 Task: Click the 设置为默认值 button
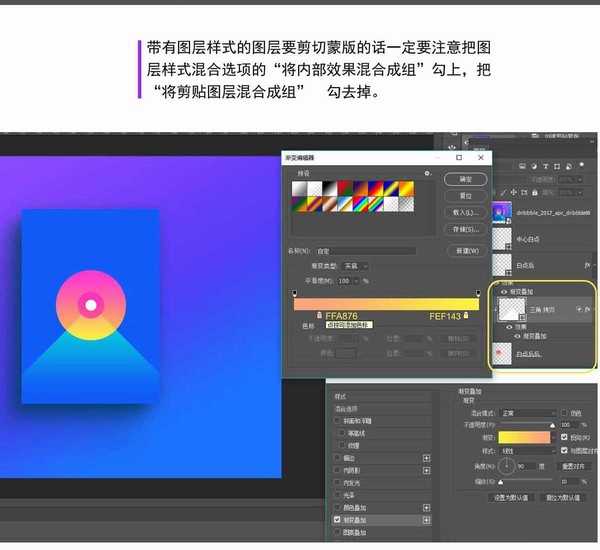(x=511, y=497)
